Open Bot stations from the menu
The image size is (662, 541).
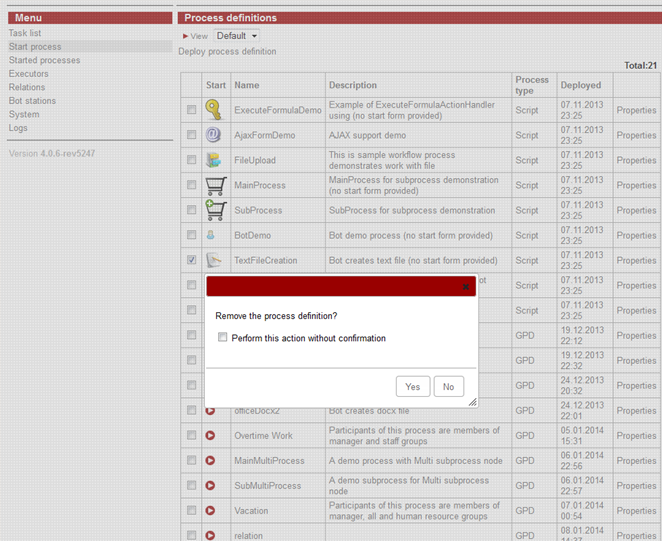tap(32, 101)
